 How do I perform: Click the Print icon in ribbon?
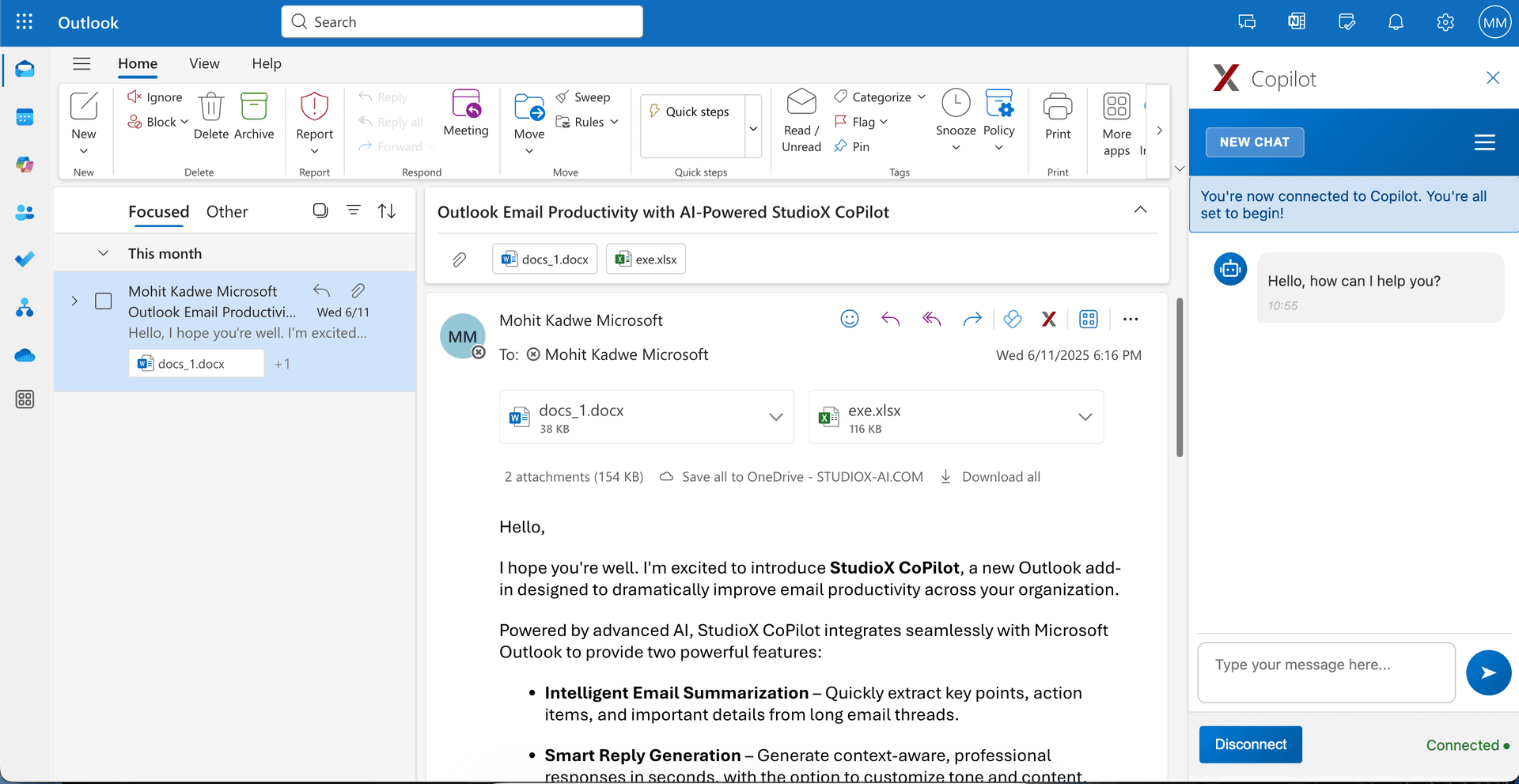click(1057, 108)
